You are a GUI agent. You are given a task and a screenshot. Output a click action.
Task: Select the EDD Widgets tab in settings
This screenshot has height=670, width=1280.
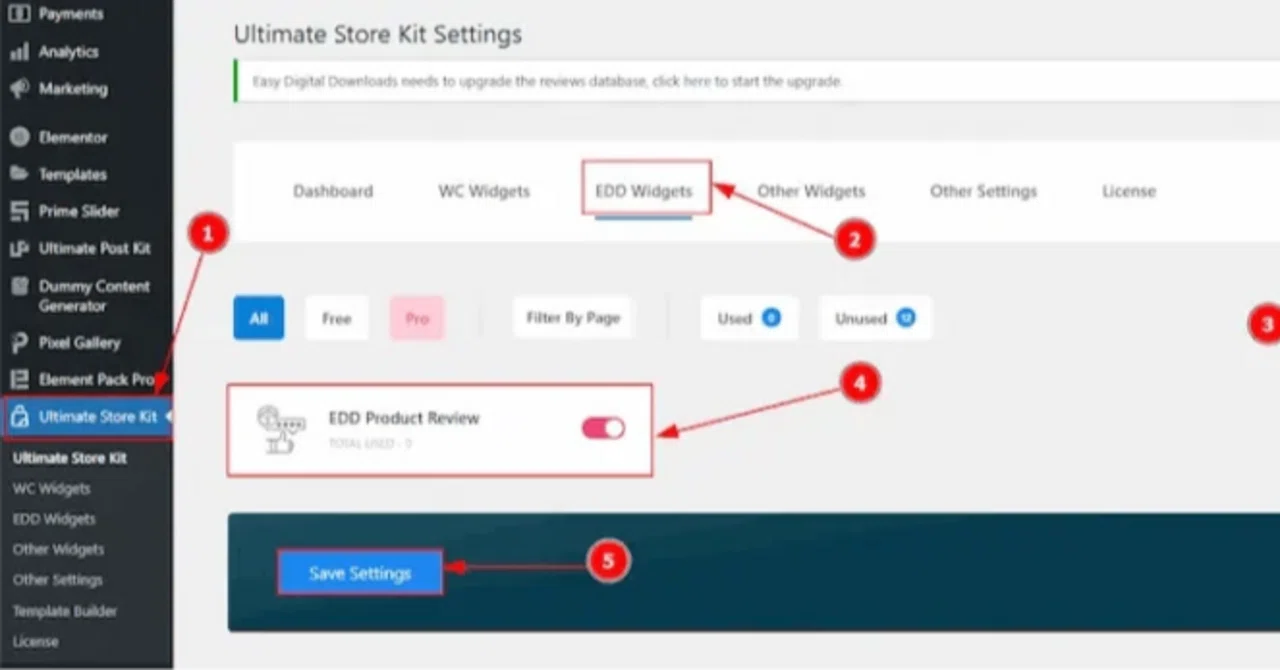point(644,191)
